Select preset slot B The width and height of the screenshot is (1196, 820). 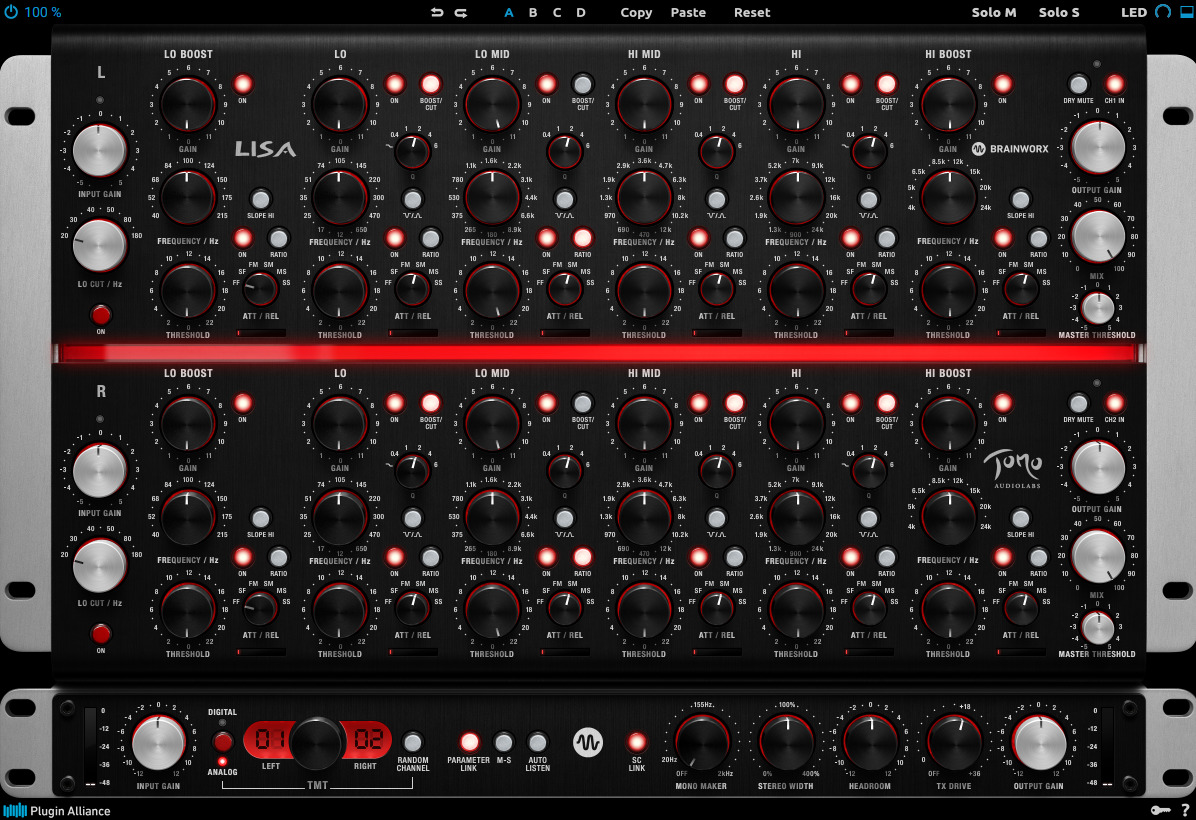point(533,12)
